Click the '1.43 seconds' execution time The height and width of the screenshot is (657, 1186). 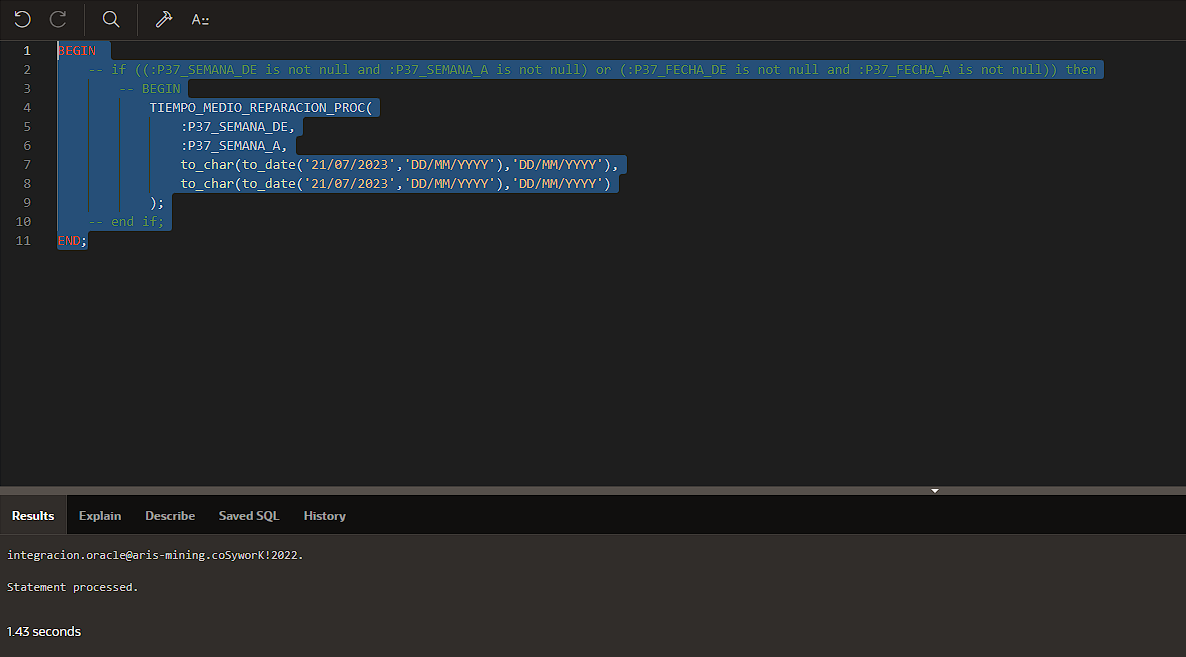44,632
